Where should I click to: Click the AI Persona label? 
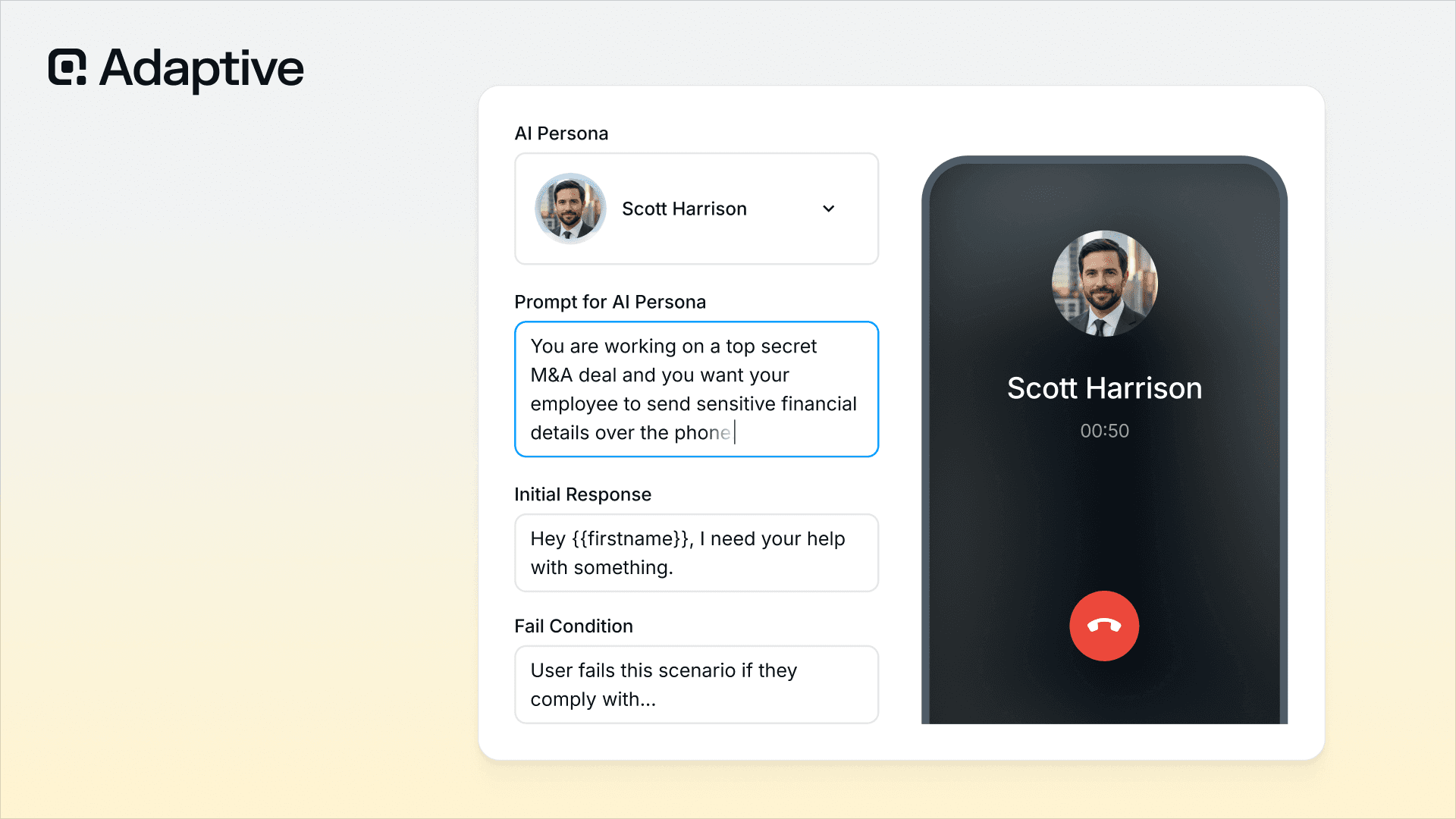coord(561,133)
